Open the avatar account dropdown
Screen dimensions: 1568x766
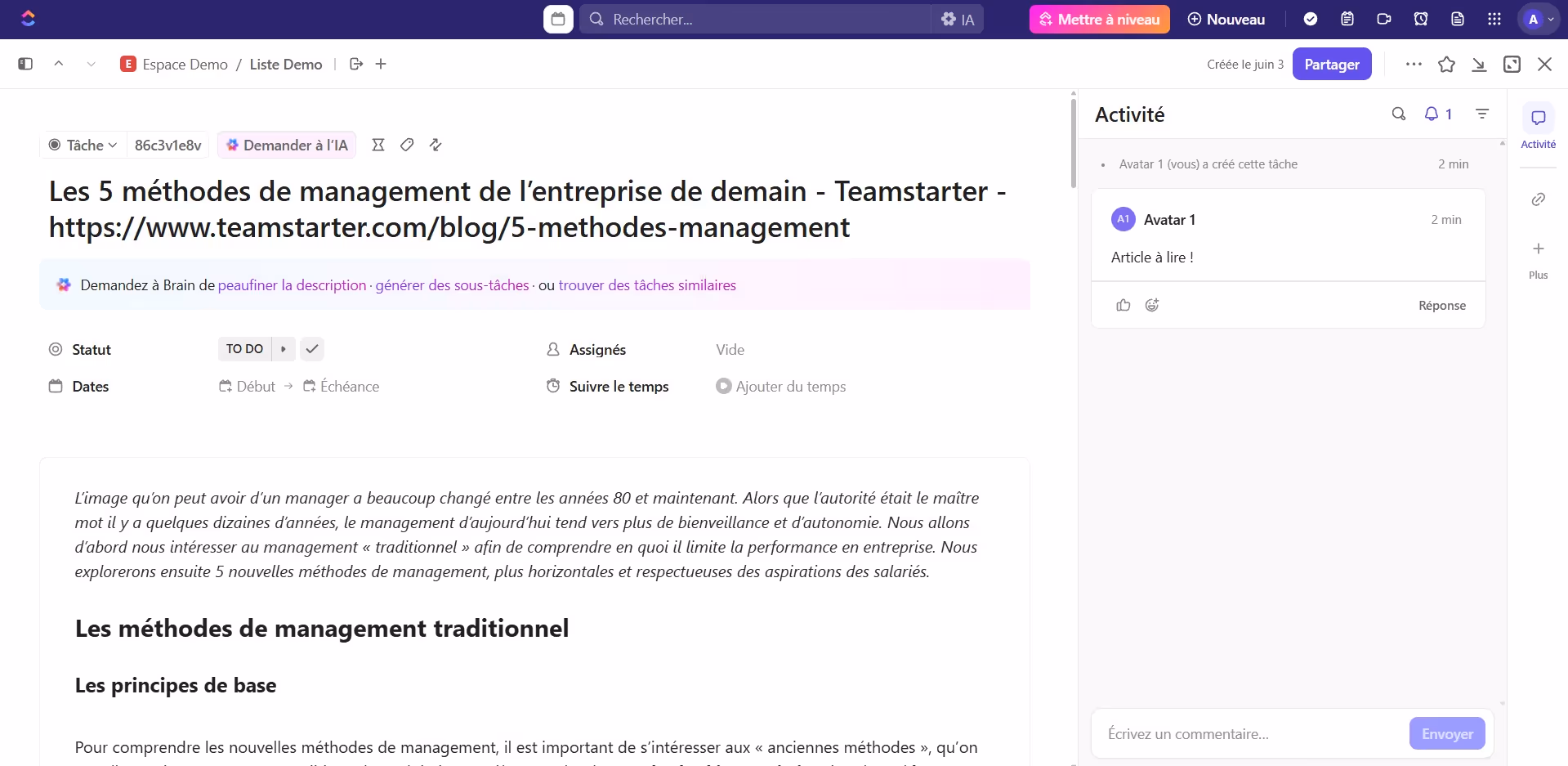[1539, 19]
